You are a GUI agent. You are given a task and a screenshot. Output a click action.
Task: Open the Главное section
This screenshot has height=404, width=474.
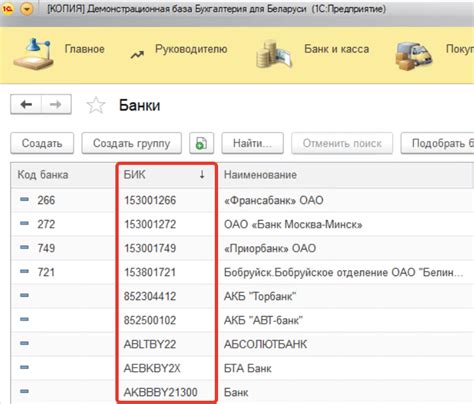coord(84,49)
